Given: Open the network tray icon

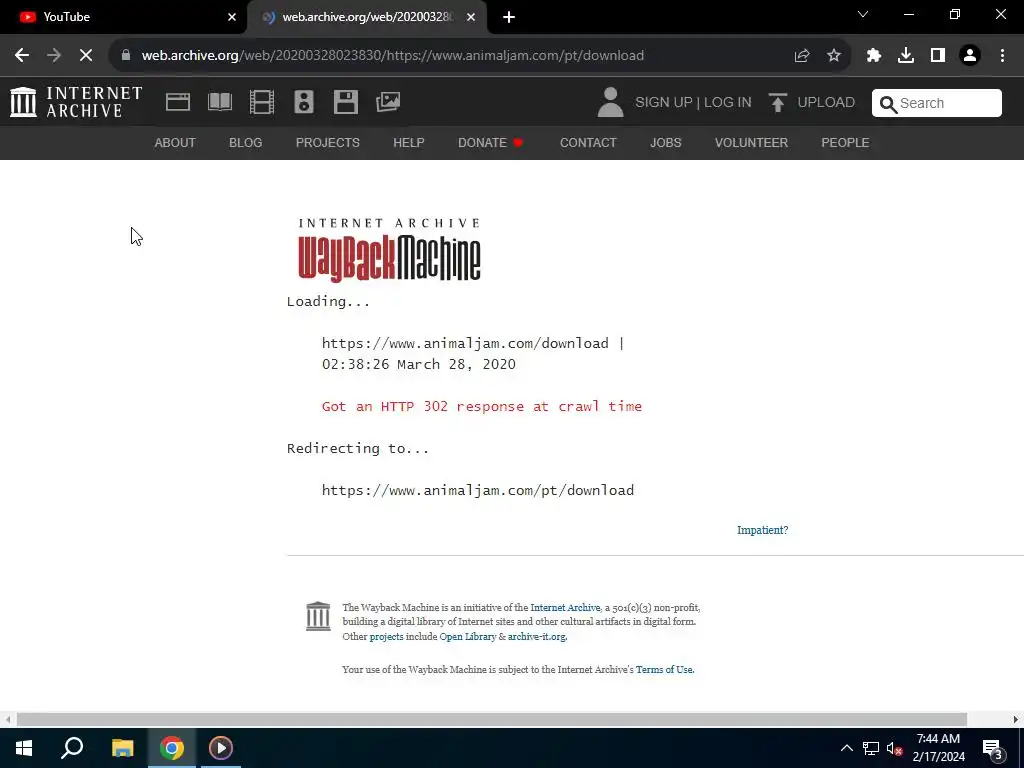Looking at the screenshot, I should (x=871, y=748).
